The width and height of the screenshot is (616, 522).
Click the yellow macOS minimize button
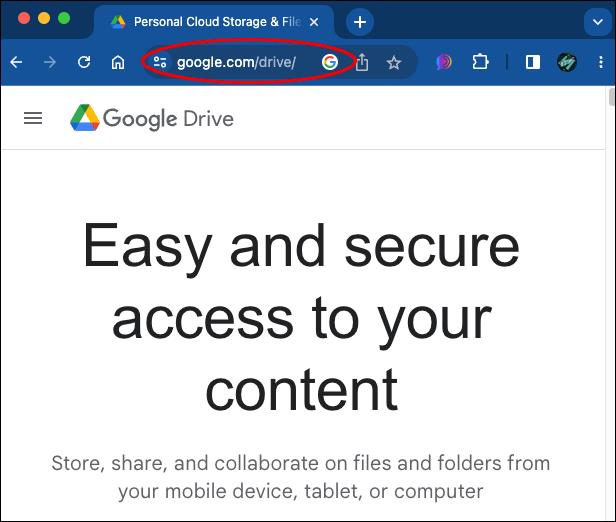coord(44,18)
